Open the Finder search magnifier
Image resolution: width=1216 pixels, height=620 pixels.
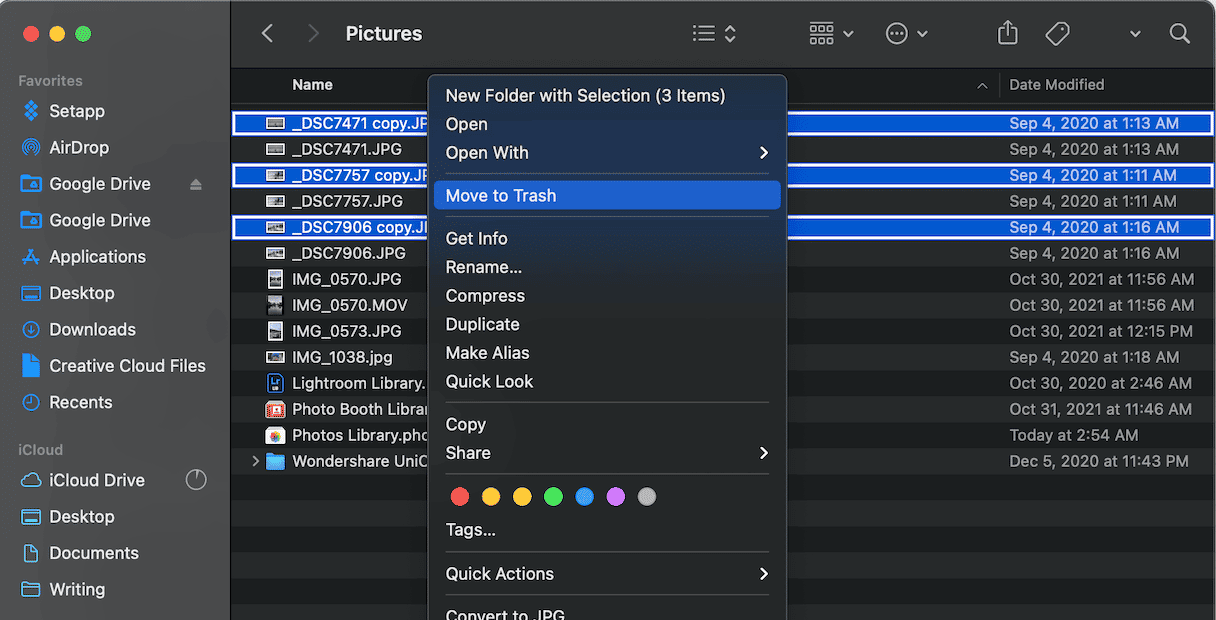[1179, 34]
